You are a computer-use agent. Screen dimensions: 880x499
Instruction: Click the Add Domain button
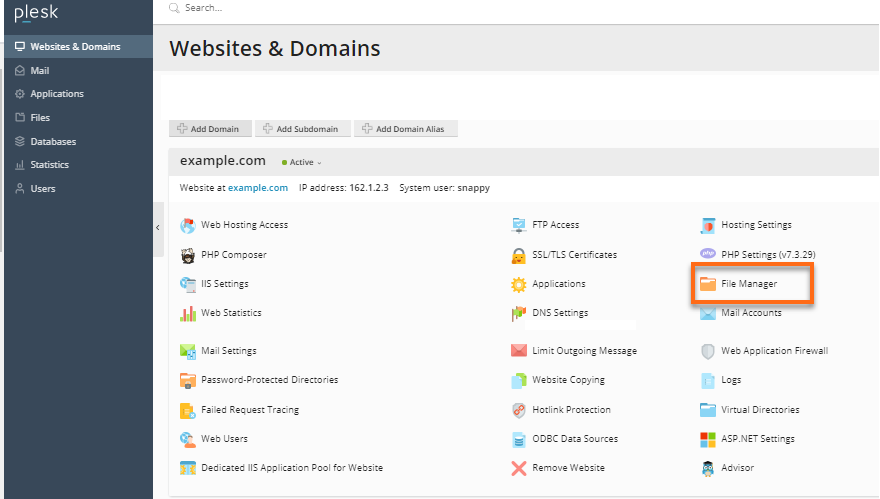point(210,129)
